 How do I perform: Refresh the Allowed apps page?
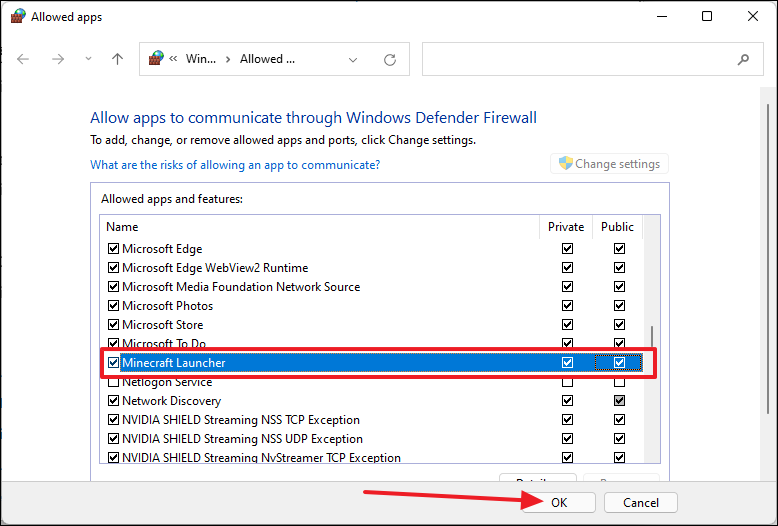coord(389,59)
